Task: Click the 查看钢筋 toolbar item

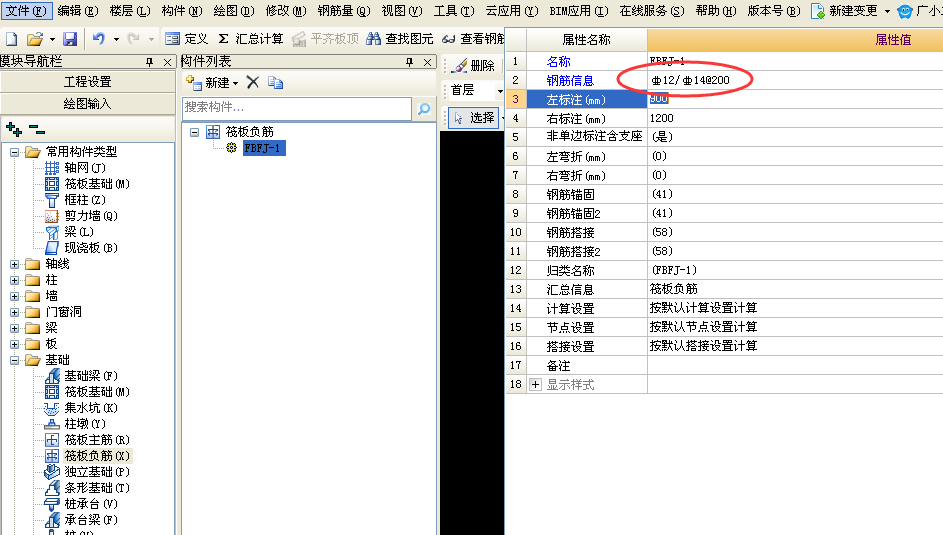Action: tap(473, 39)
